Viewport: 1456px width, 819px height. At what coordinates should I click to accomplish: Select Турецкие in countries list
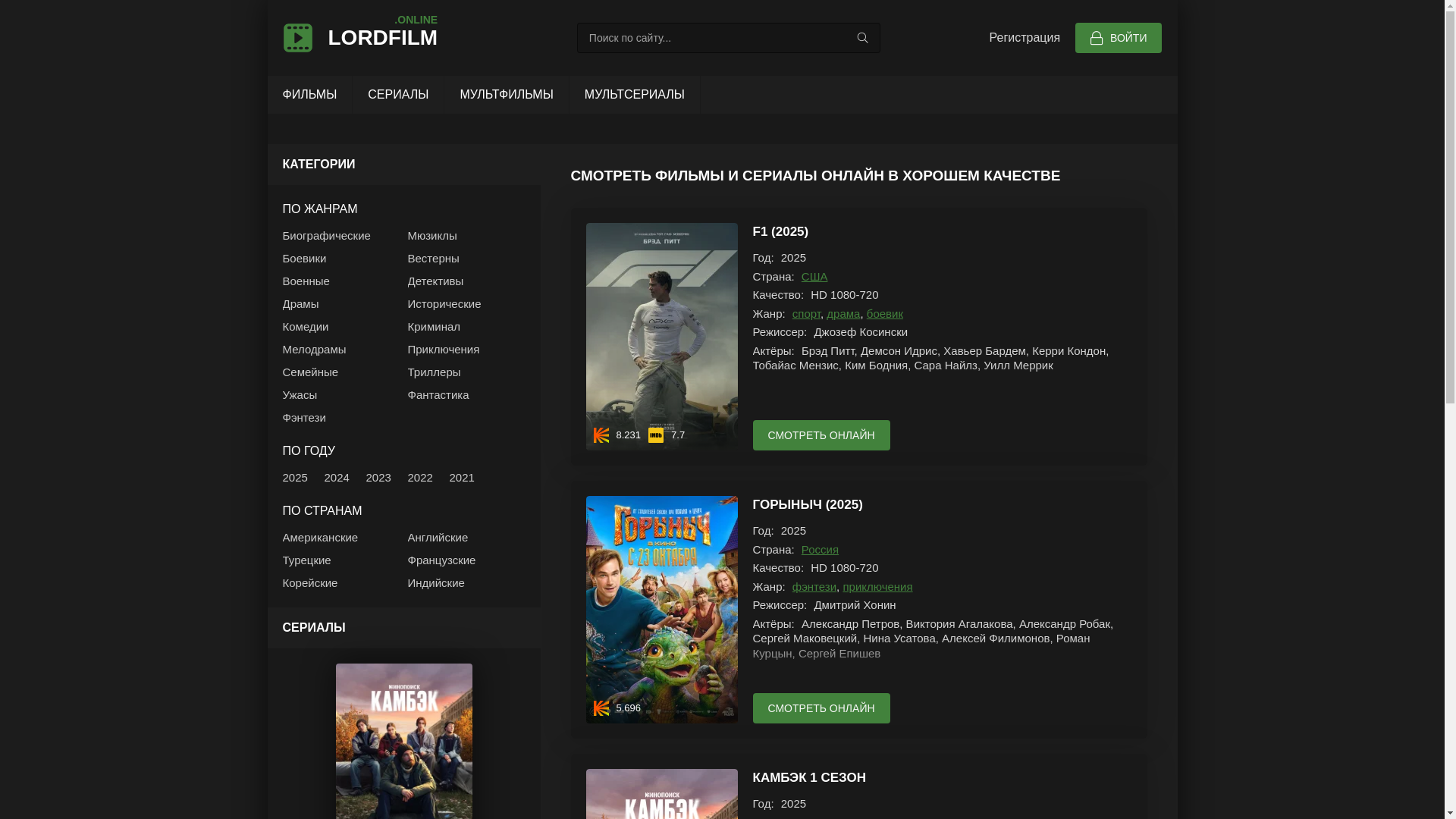(306, 560)
